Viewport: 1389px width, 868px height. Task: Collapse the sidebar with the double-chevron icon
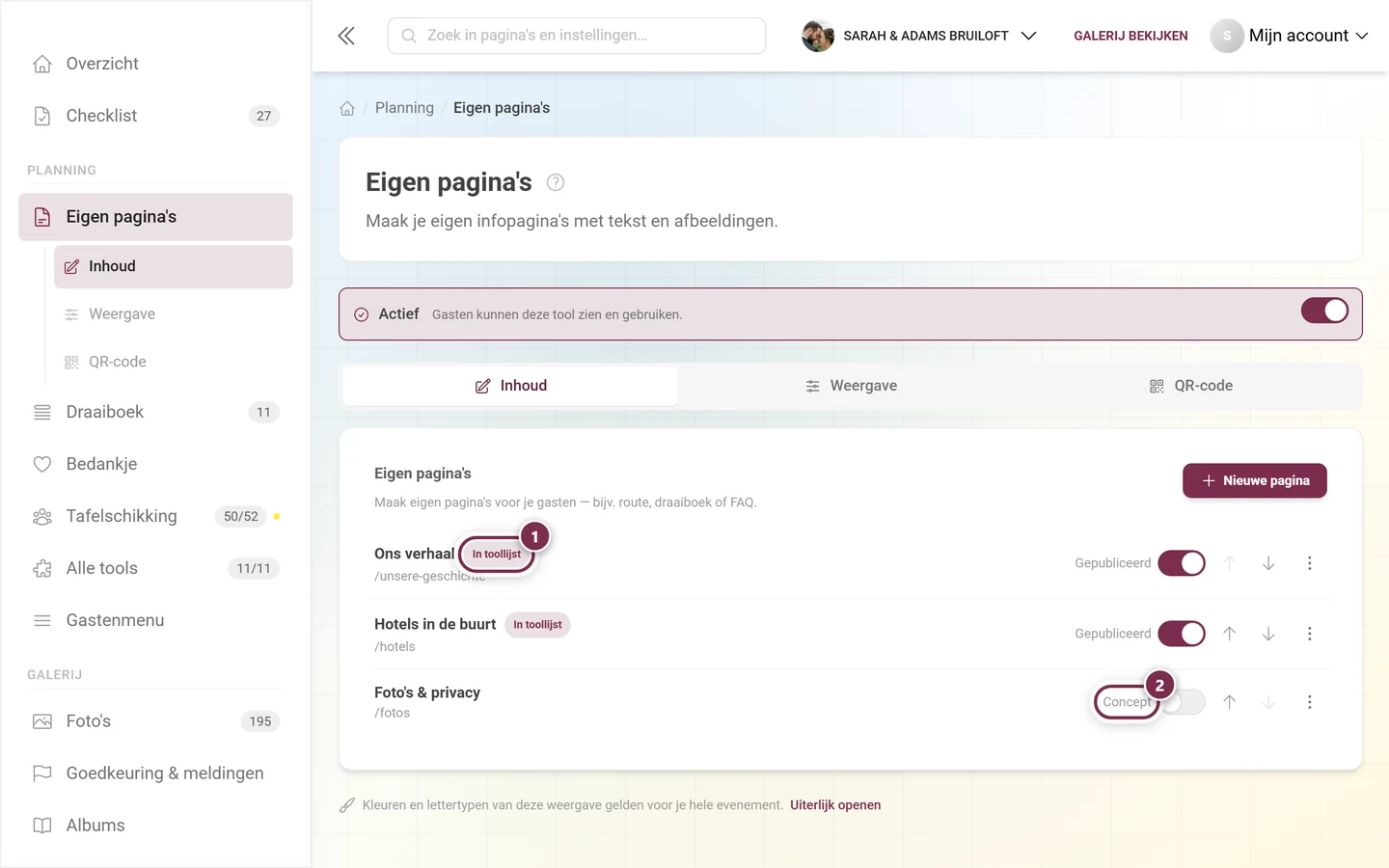click(346, 36)
